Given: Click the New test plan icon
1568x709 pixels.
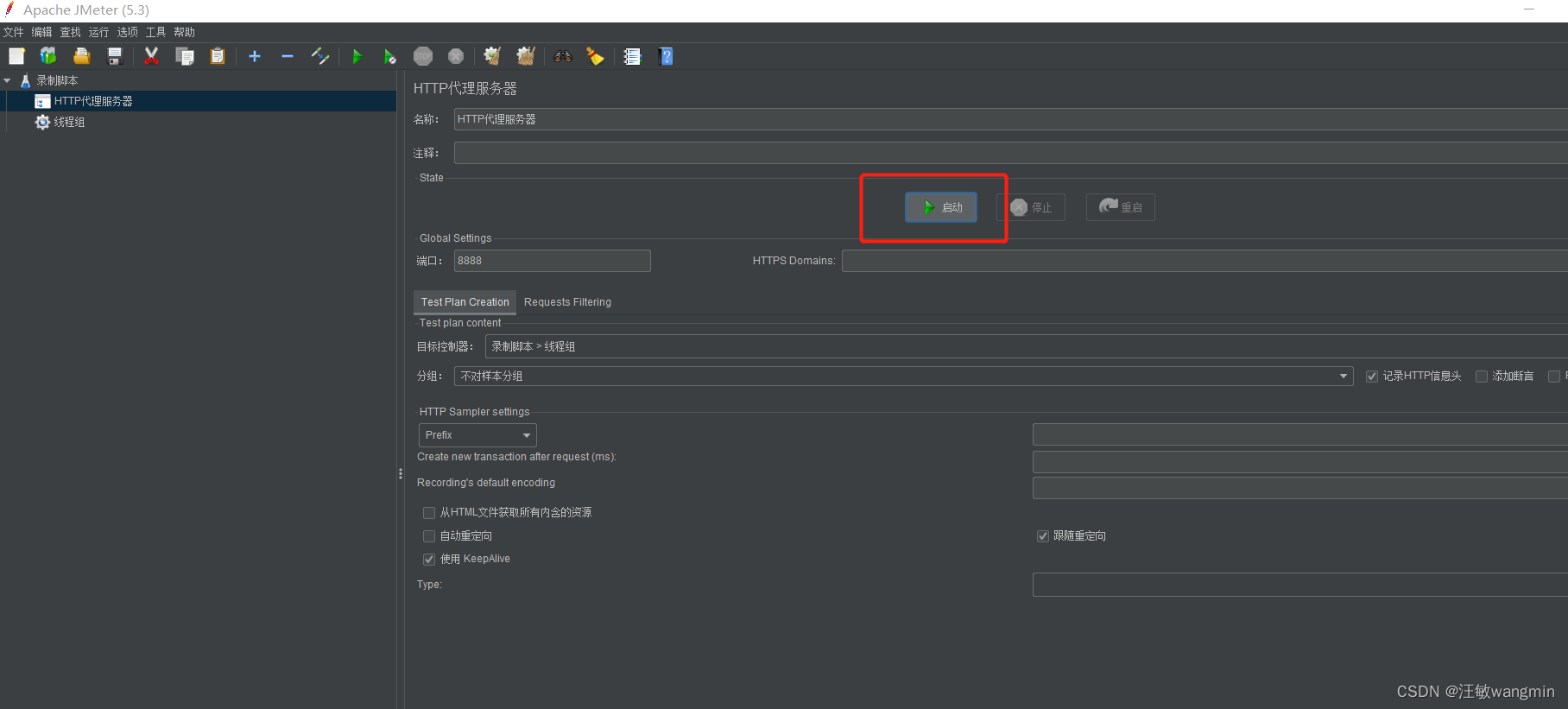Looking at the screenshot, I should click(16, 56).
